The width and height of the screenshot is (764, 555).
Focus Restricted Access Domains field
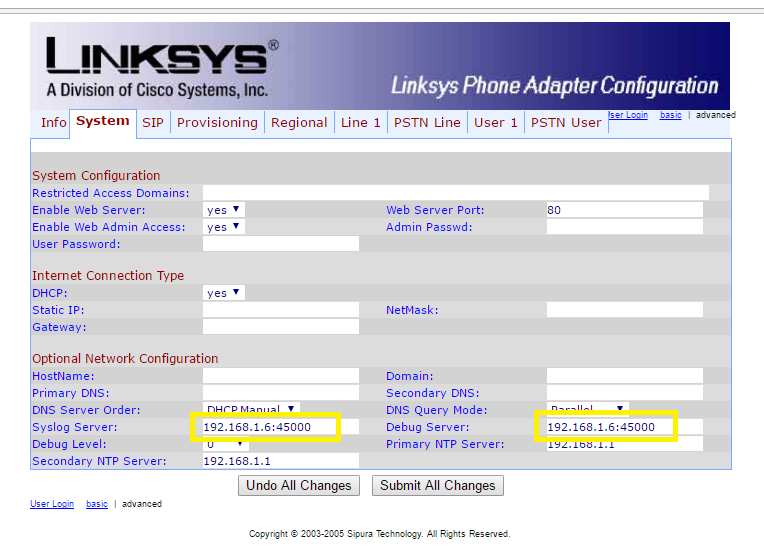coord(456,192)
